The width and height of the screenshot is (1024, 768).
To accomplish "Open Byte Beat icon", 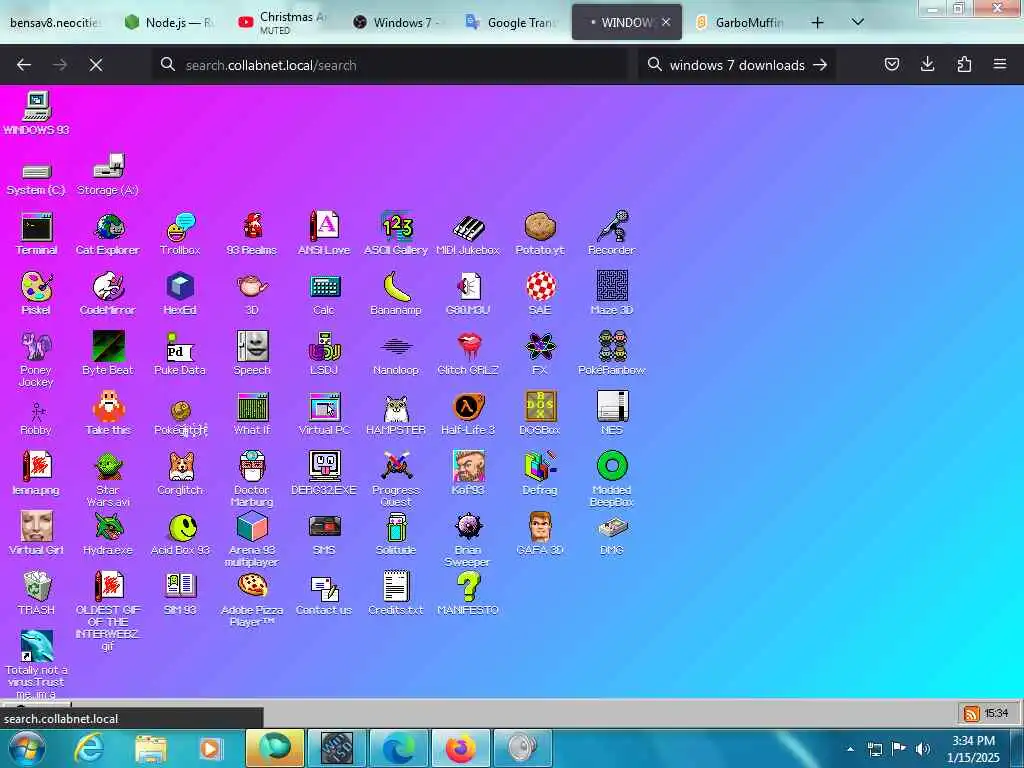I will coord(108,353).
